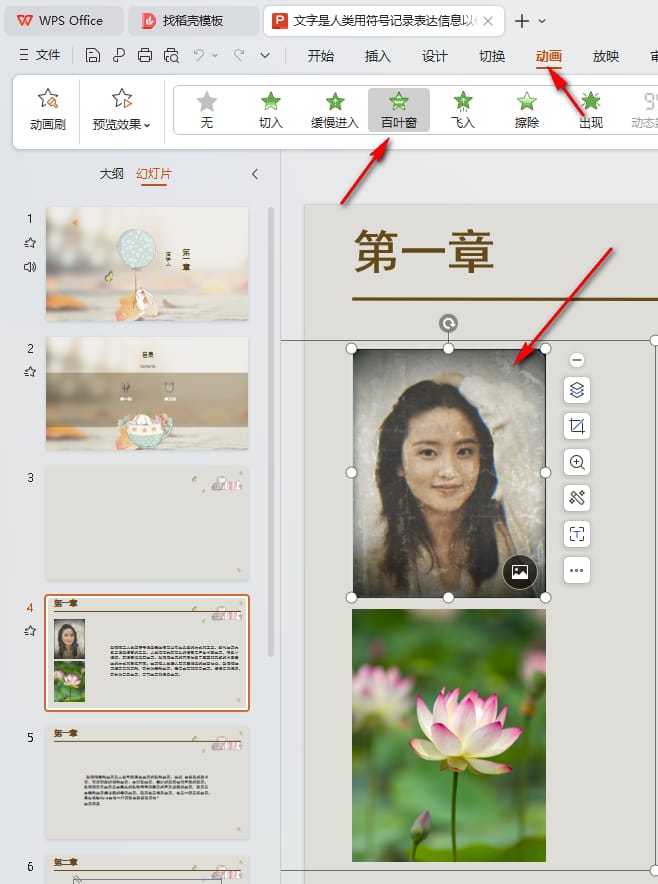Collapse the slide panel with the chevron
658x884 pixels.
tap(255, 174)
